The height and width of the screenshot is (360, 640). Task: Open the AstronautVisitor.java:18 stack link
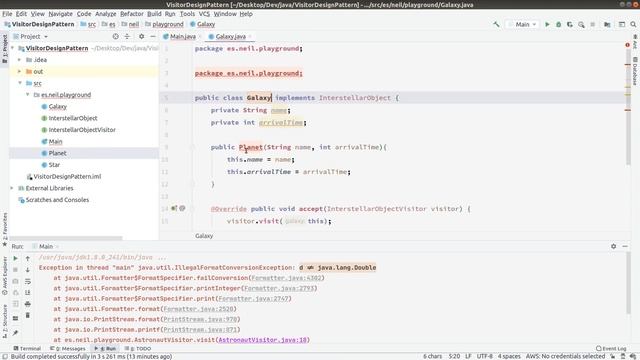tap(262, 340)
